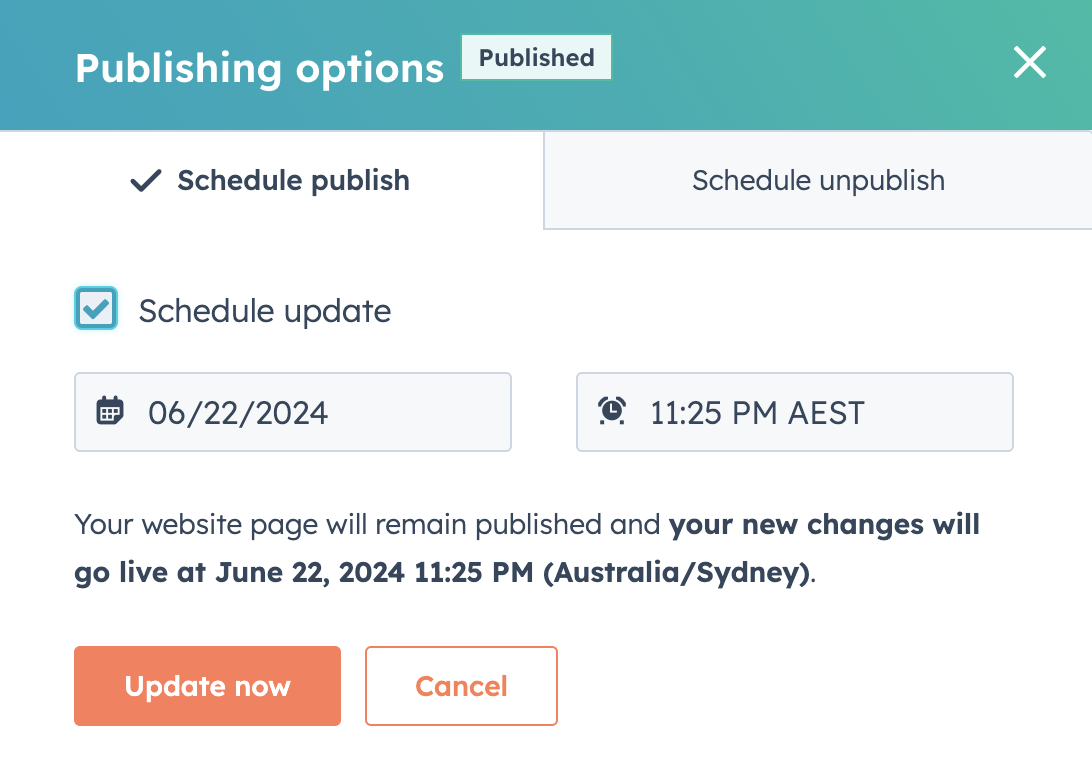Viewport: 1092px width, 772px height.
Task: Click the Update now button
Action: coord(207,686)
